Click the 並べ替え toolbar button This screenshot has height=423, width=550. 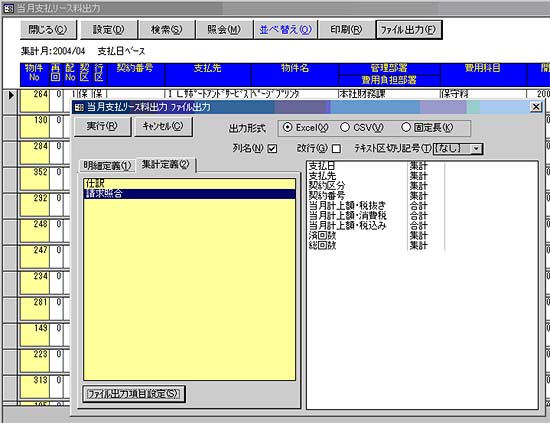click(x=285, y=30)
